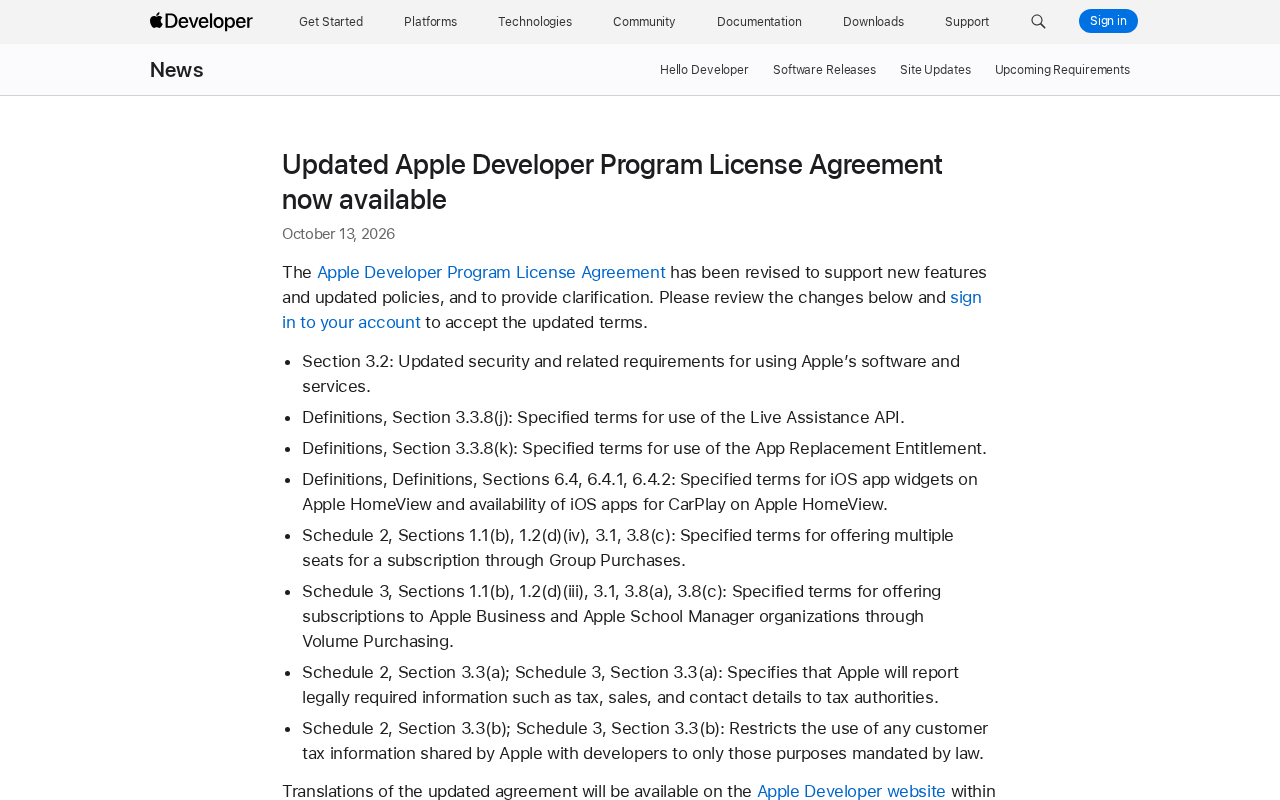1280x800 pixels.
Task: Switch to Software Releases tab
Action: pos(824,70)
